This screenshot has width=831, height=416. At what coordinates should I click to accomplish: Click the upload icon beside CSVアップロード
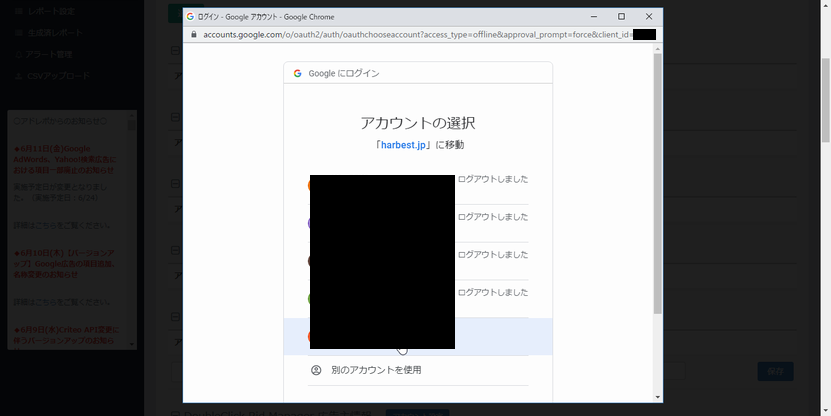point(19,76)
